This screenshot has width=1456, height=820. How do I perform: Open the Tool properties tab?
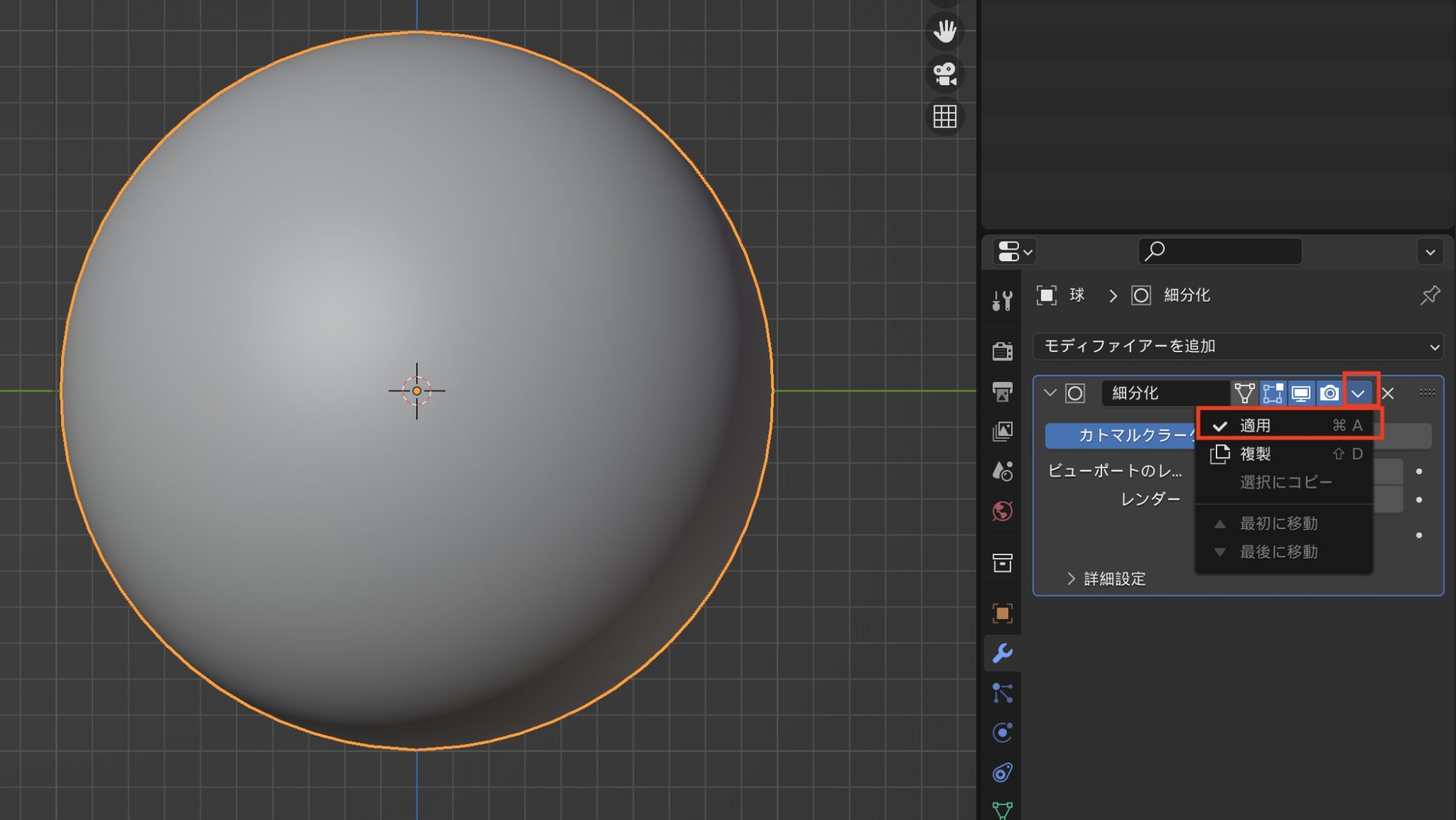click(1002, 300)
